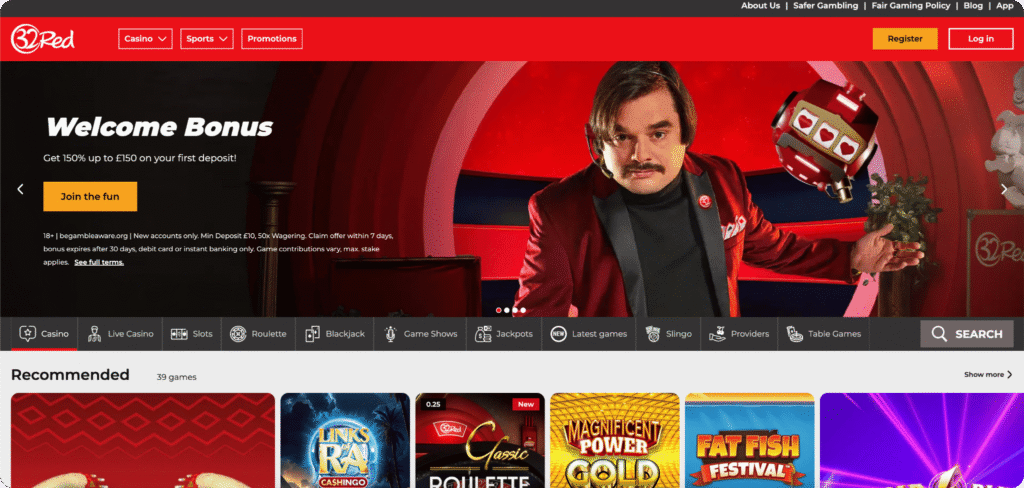This screenshot has width=1024, height=488.
Task: Open App link in top bar
Action: (x=1004, y=5)
